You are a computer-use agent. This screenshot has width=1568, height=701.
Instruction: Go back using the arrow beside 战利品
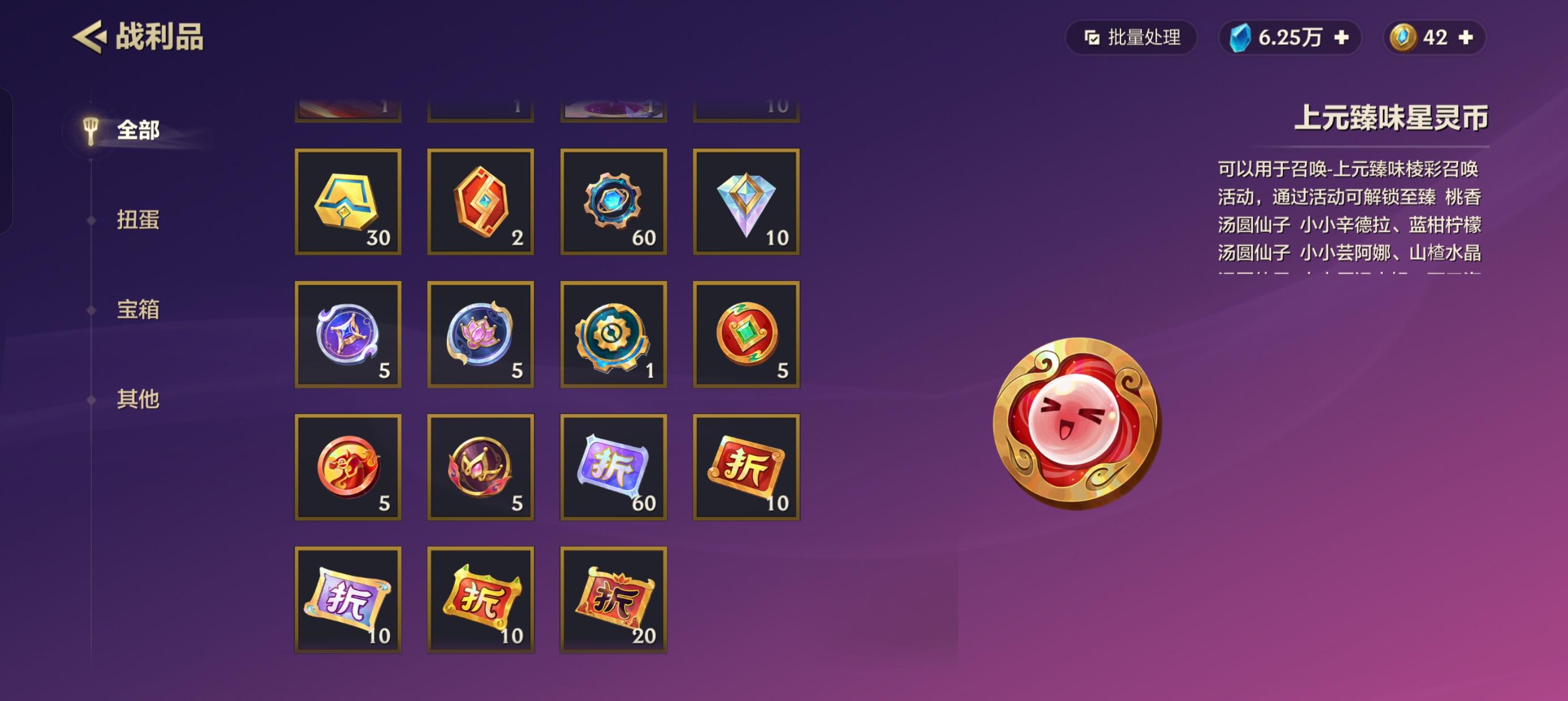[89, 37]
